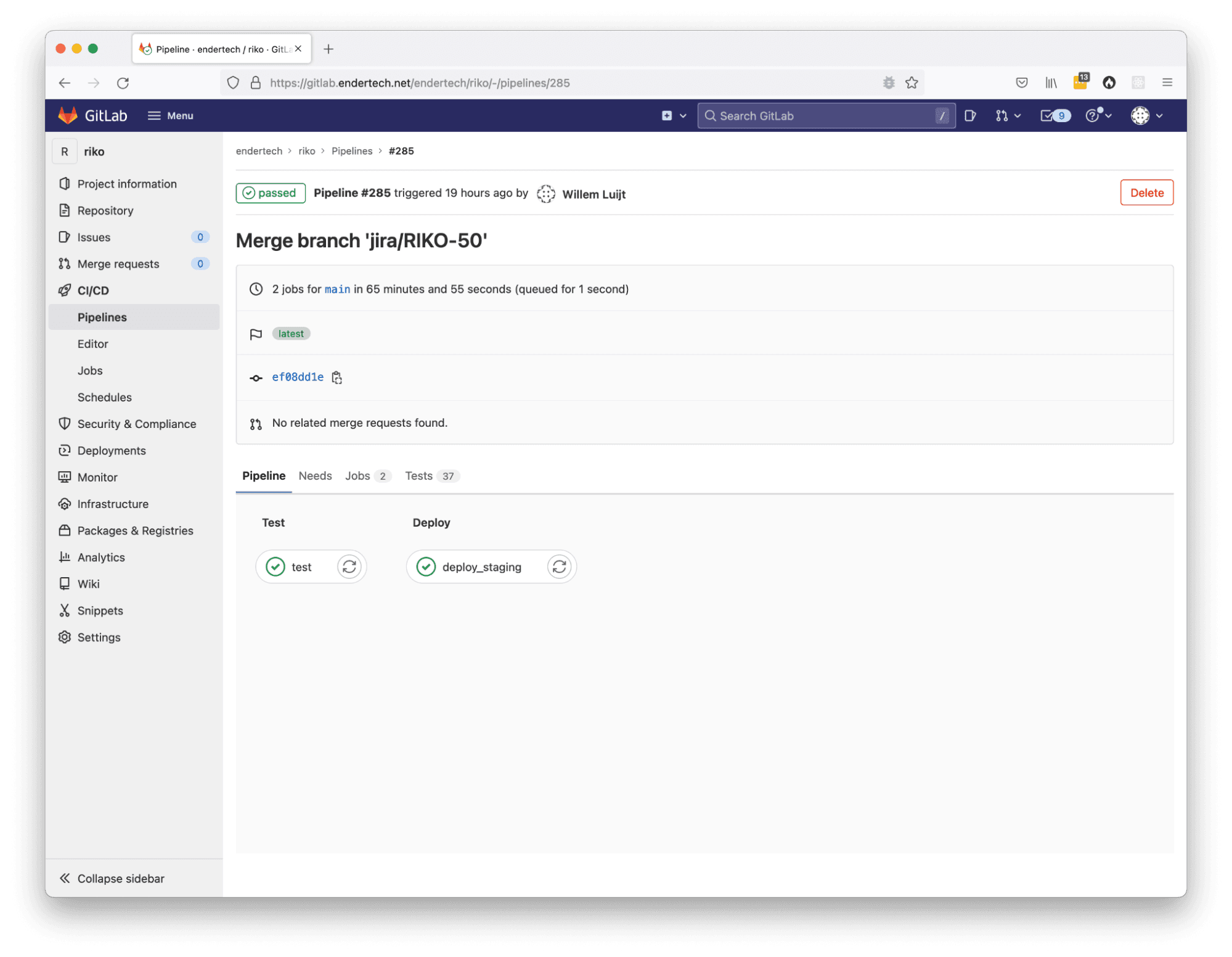Bookmark this page with star icon
1232x957 pixels.
click(x=912, y=83)
